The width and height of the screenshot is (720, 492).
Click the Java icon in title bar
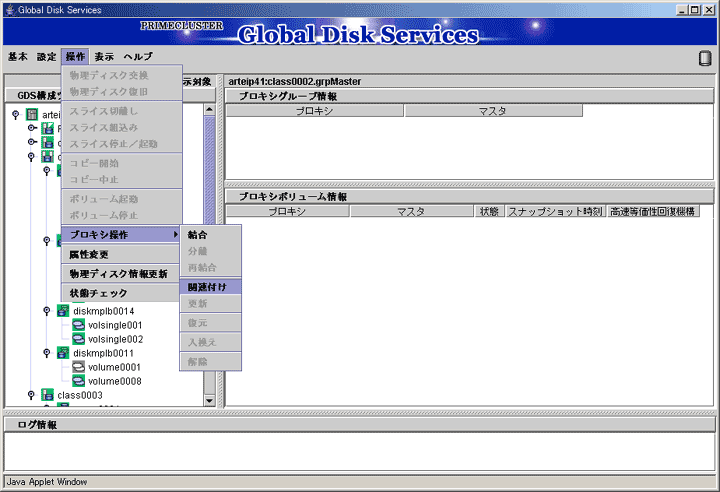10,10
